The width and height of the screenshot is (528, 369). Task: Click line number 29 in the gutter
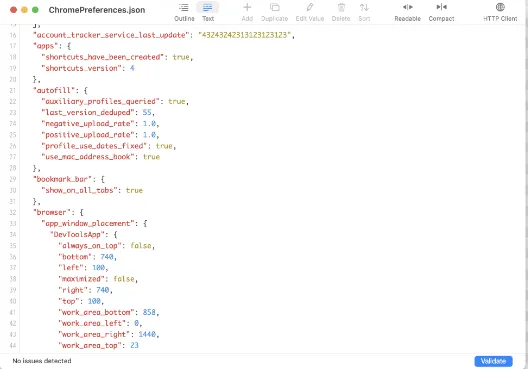(x=13, y=179)
